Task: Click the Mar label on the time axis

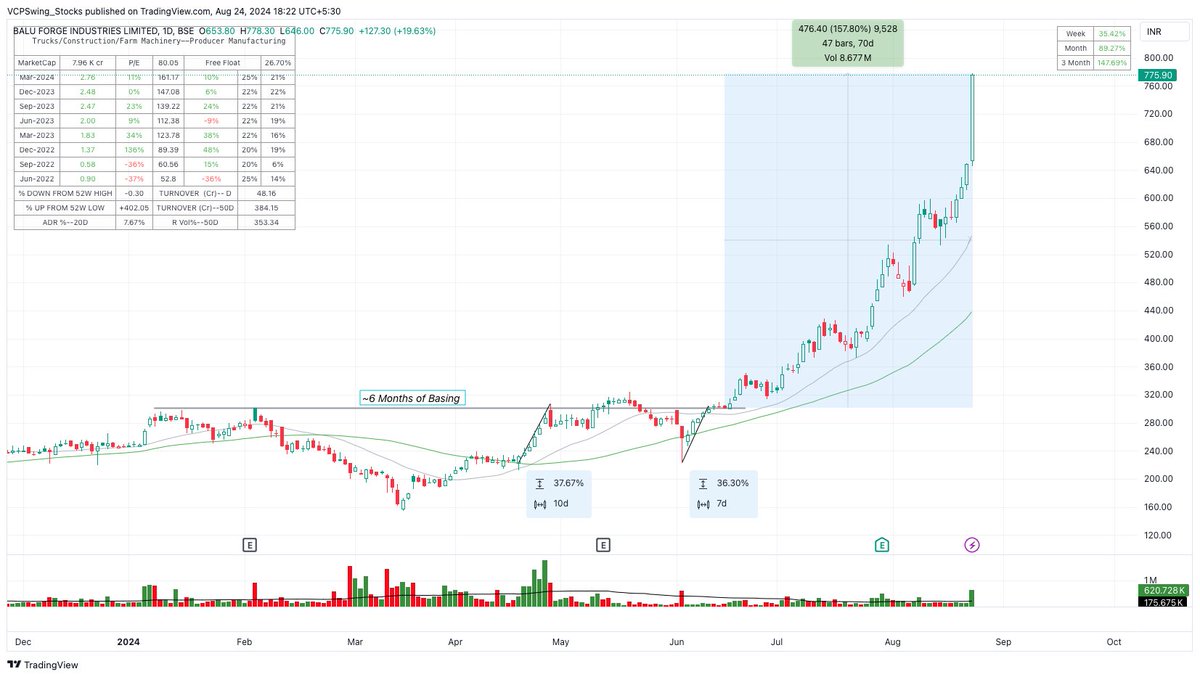Action: (356, 641)
